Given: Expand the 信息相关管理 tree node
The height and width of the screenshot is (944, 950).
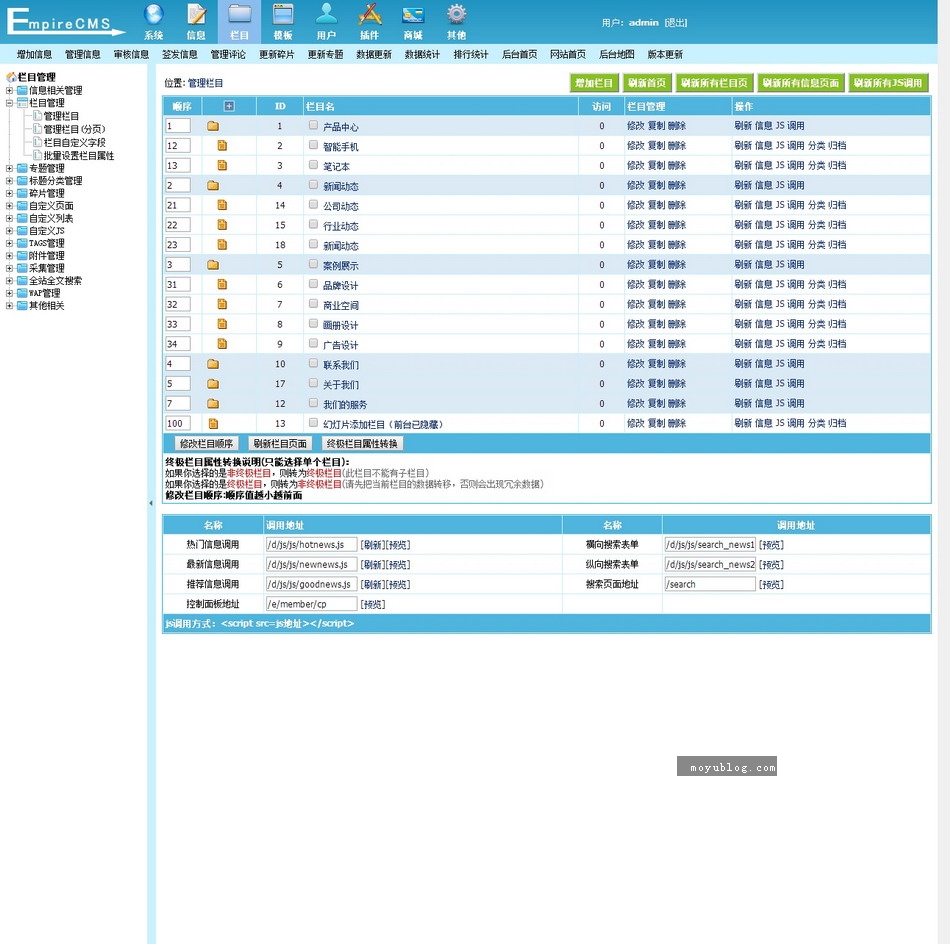Looking at the screenshot, I should coord(9,90).
